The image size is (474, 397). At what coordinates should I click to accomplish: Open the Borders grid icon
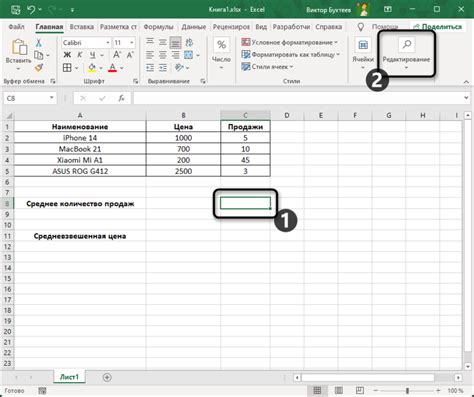click(x=67, y=68)
